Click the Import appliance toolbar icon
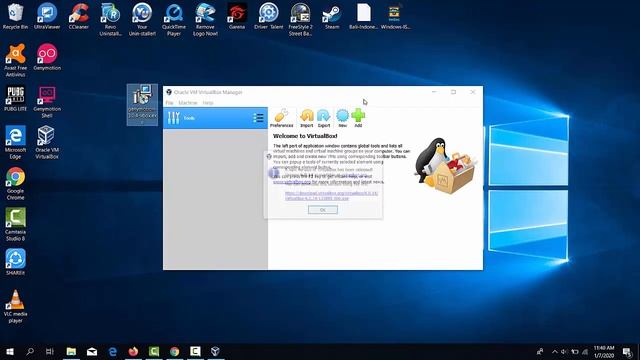The image size is (640, 360). 307,118
